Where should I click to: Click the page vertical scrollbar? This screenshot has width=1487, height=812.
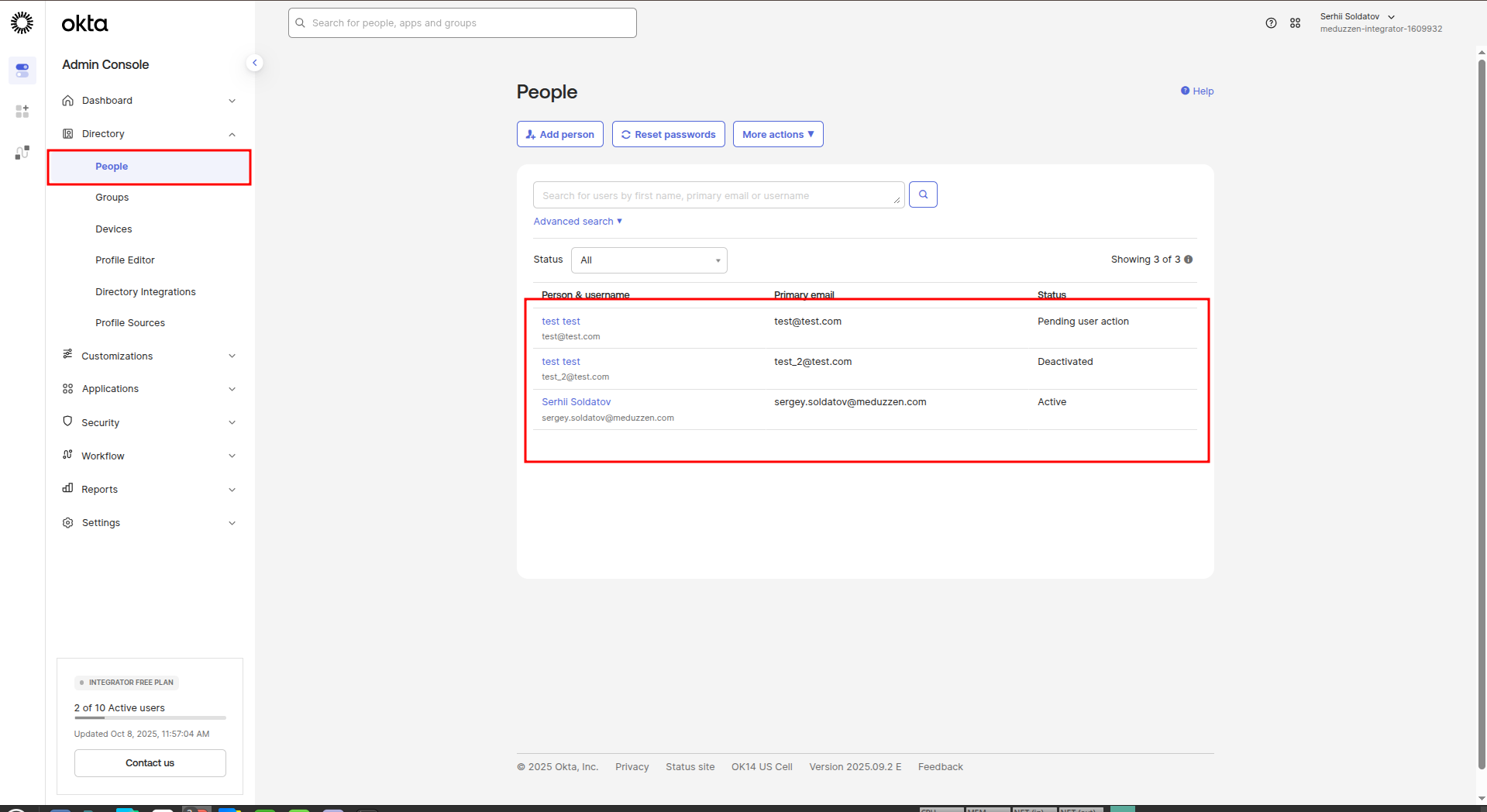point(1482,415)
